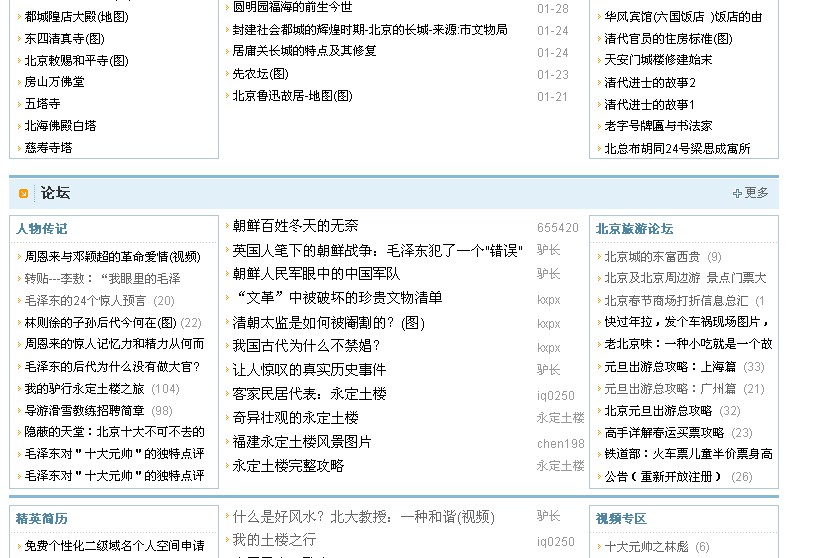The width and height of the screenshot is (822, 558).
Task: Open 都城隍店大殿(地图) link
Action: (x=77, y=17)
